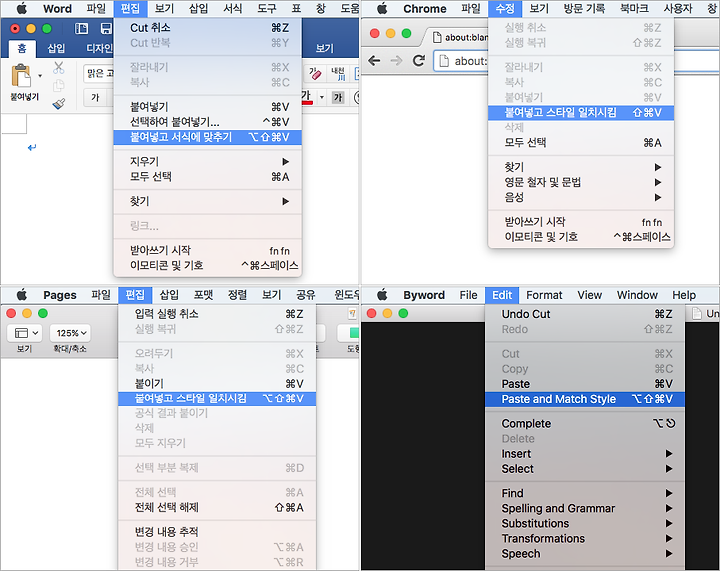Click the Word sidebar layout icon

(x=81, y=29)
